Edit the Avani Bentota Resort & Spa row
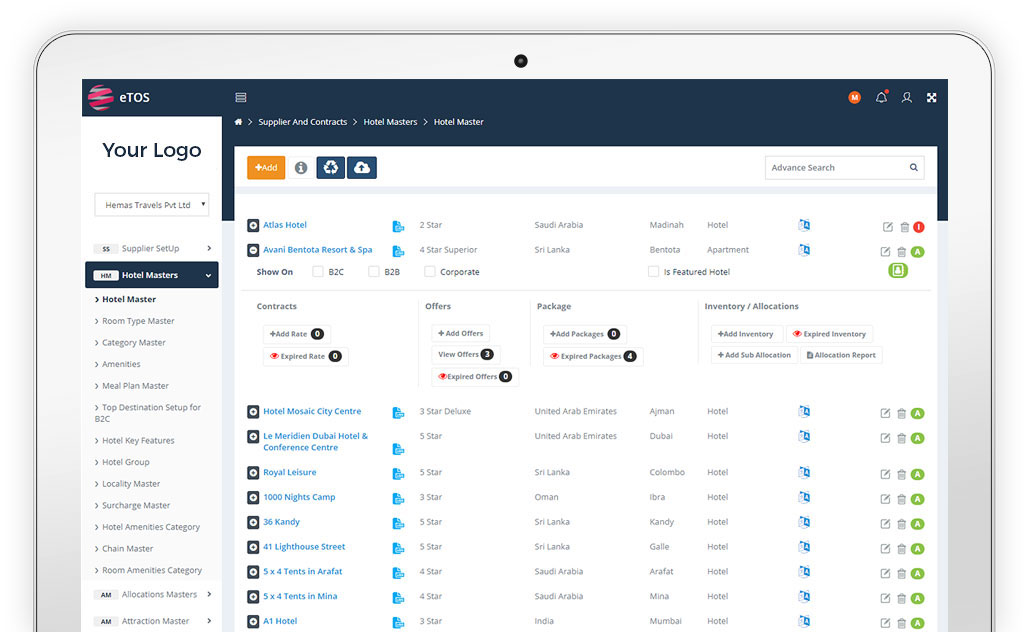This screenshot has width=1026, height=632. coord(885,252)
